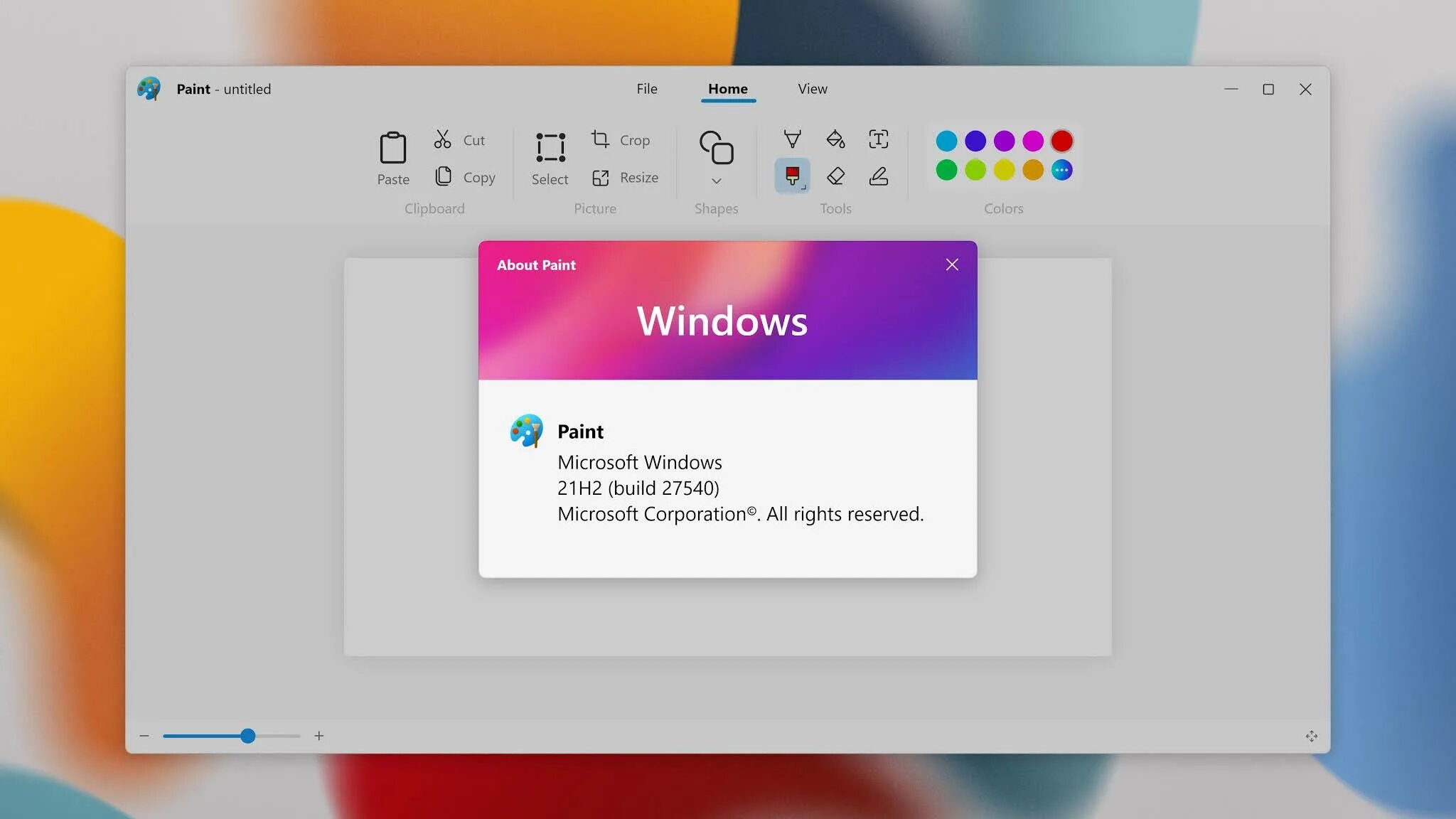The width and height of the screenshot is (1456, 819).
Task: Pick the Eraser tool
Action: pos(835,176)
